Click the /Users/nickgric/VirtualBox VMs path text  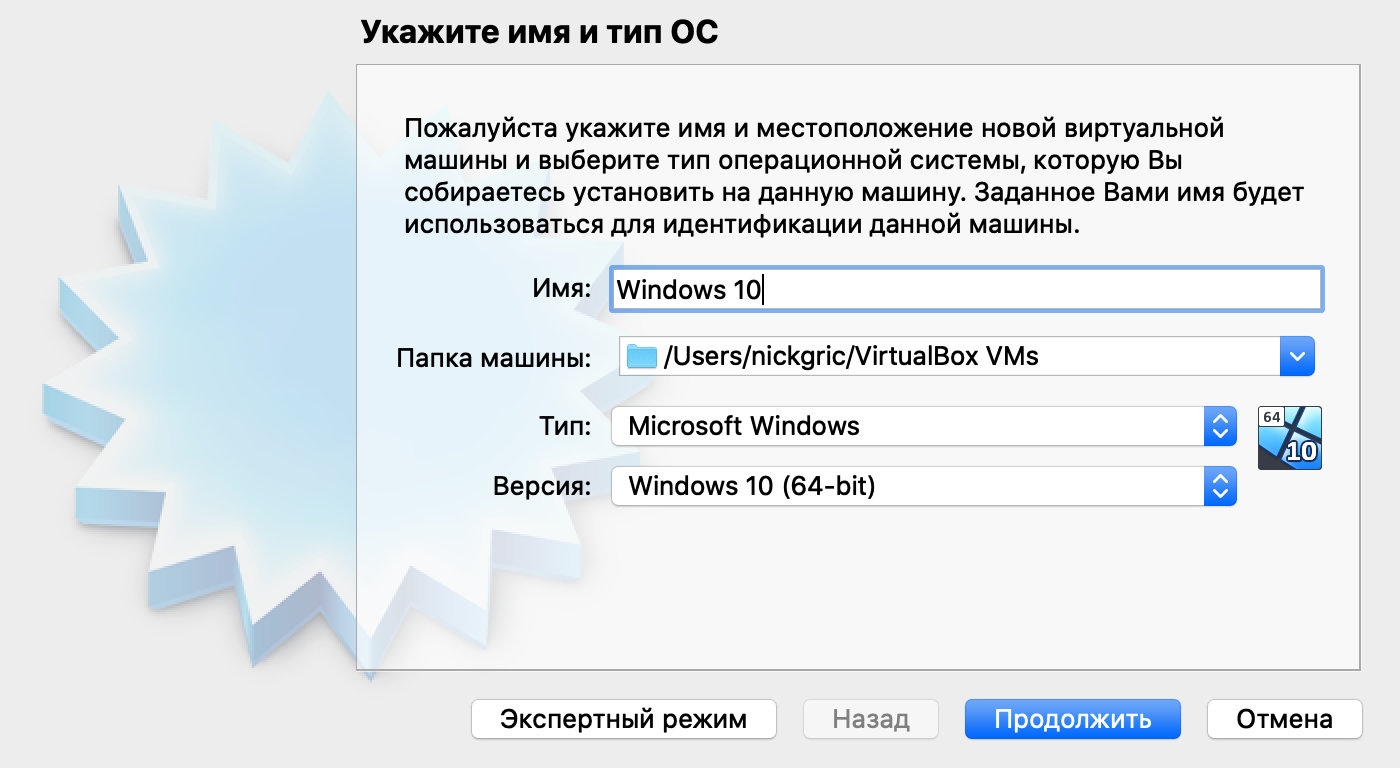[x=850, y=356]
